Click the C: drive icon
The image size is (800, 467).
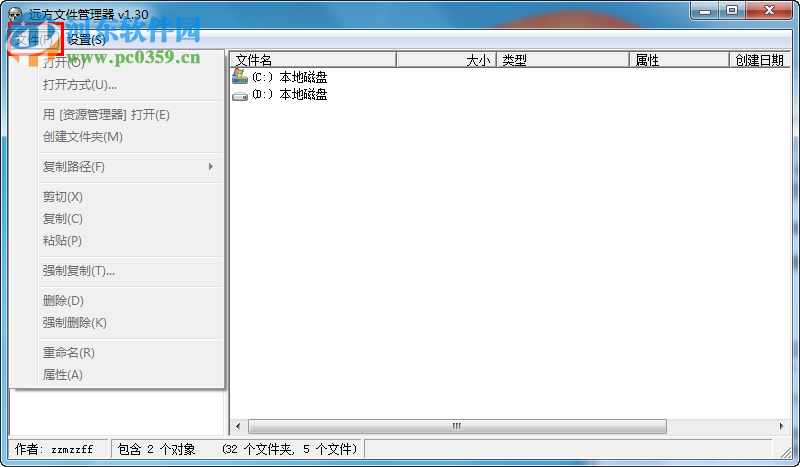pos(240,77)
